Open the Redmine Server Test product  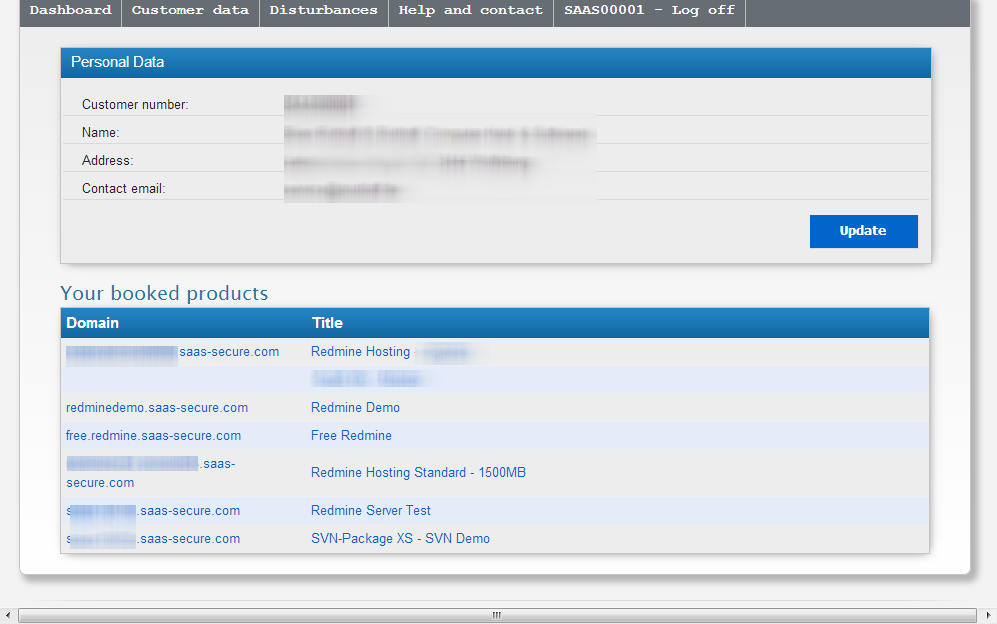pyautogui.click(x=370, y=510)
